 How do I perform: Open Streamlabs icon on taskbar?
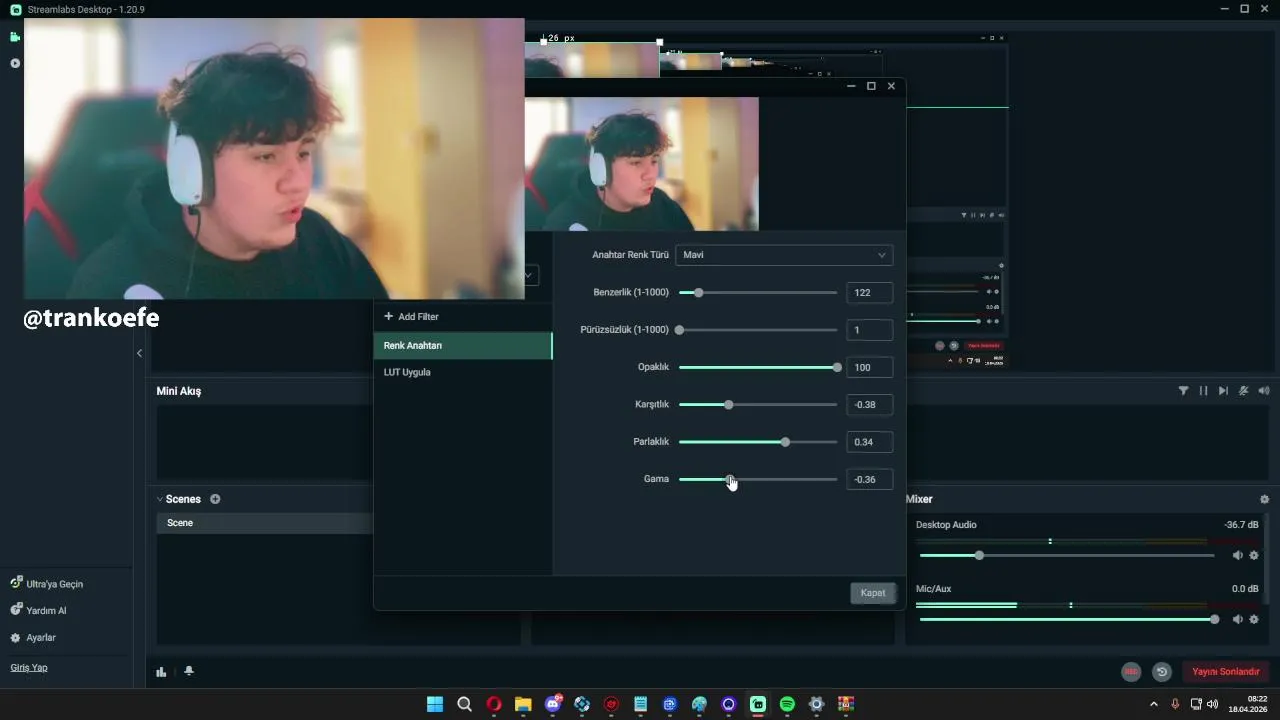click(x=758, y=704)
